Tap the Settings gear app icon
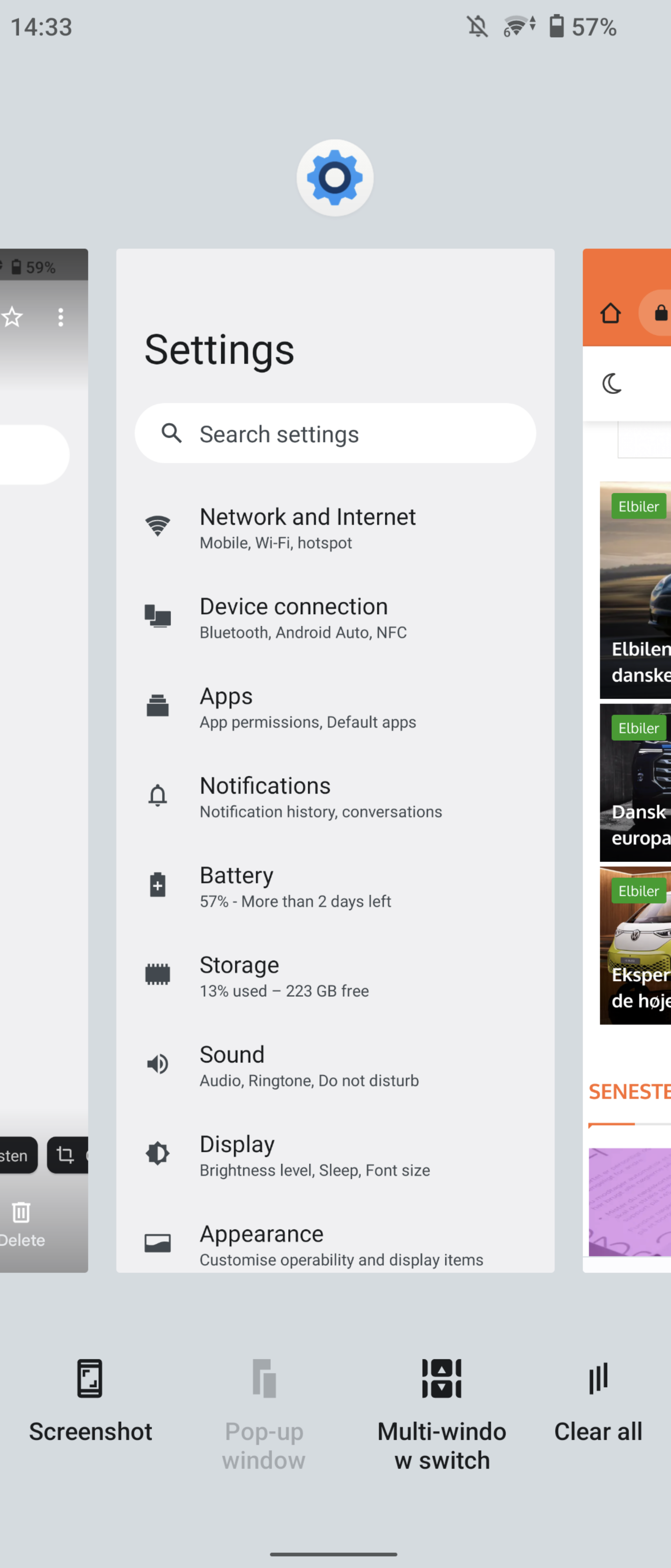 click(335, 178)
